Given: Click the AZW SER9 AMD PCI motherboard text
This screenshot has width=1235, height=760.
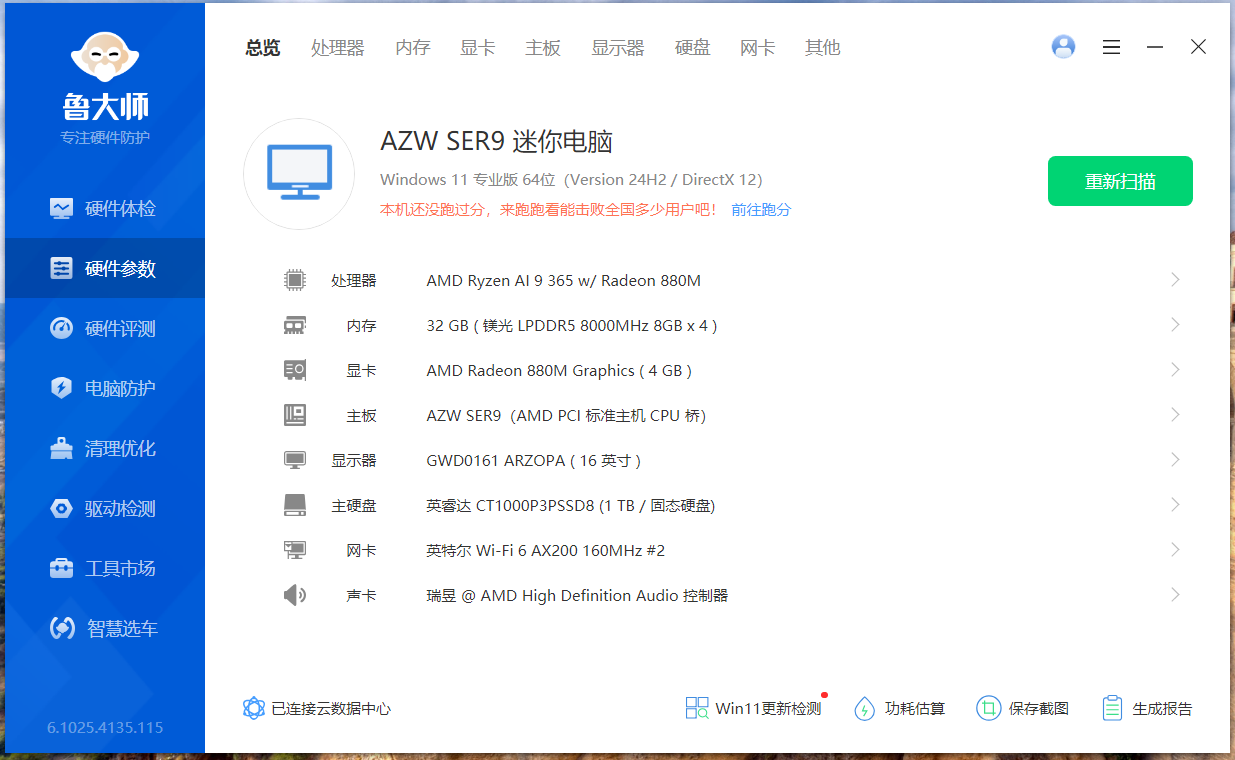Looking at the screenshot, I should coord(566,416).
